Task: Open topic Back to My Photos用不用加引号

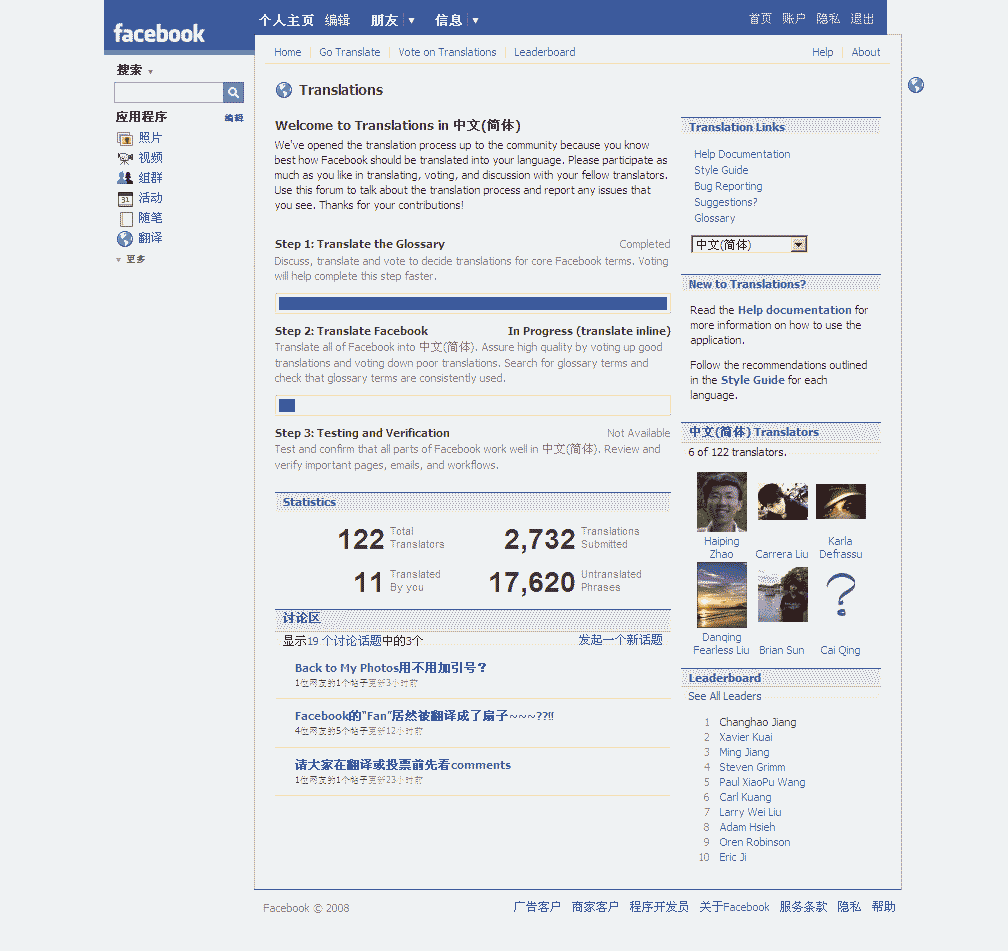Action: click(x=391, y=668)
